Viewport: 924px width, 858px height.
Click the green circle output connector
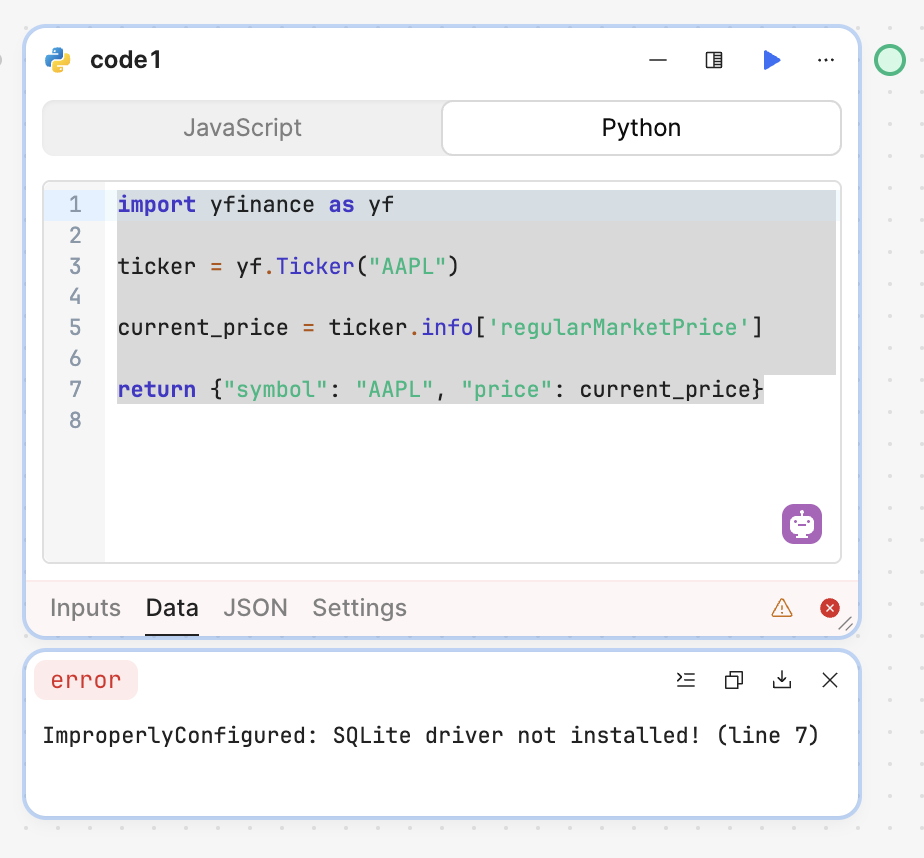tap(890, 60)
